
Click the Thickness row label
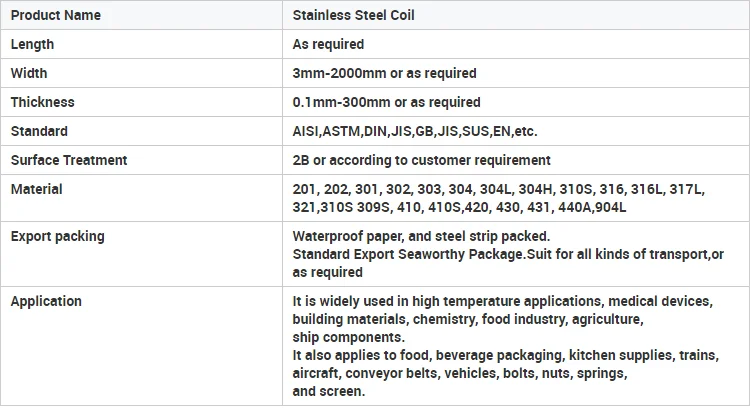coord(42,102)
